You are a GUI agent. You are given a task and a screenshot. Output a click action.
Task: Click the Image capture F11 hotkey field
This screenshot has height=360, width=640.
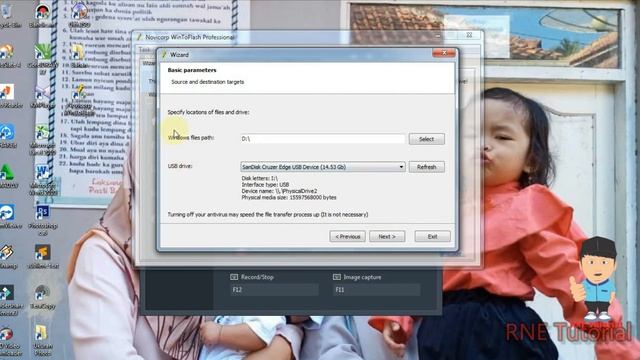coord(376,290)
